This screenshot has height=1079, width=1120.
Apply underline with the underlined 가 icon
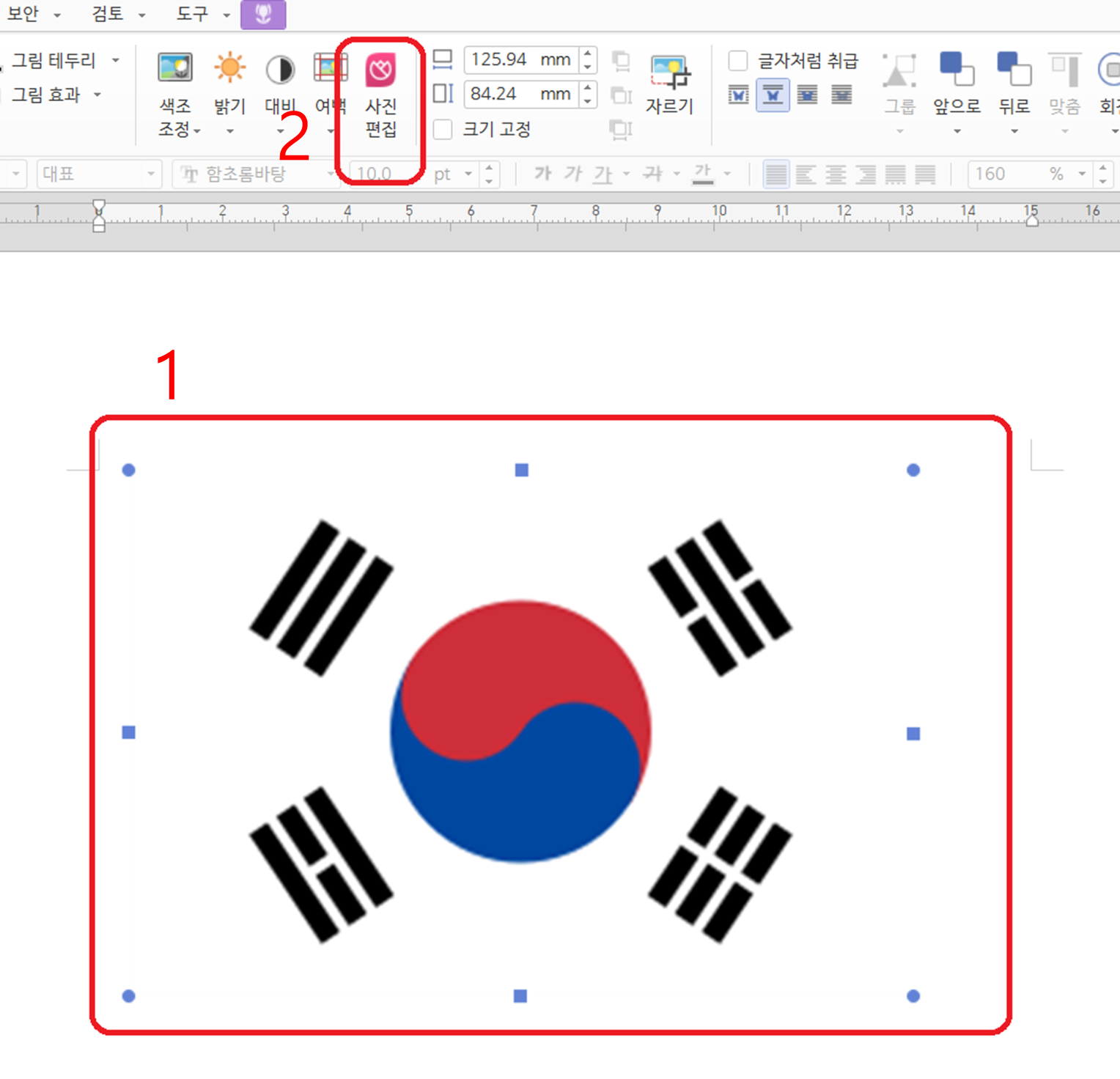click(603, 174)
